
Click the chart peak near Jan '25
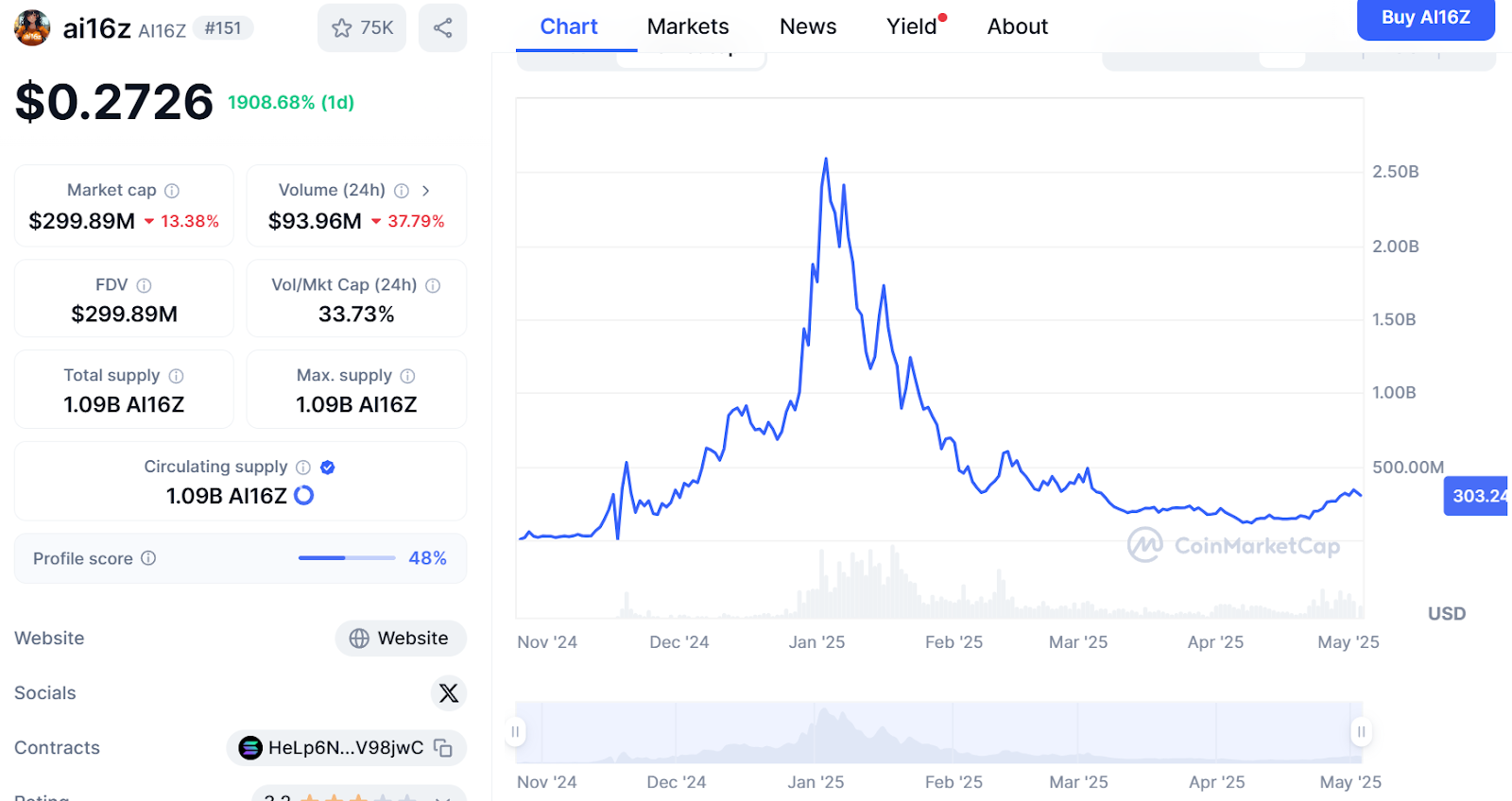coord(826,159)
